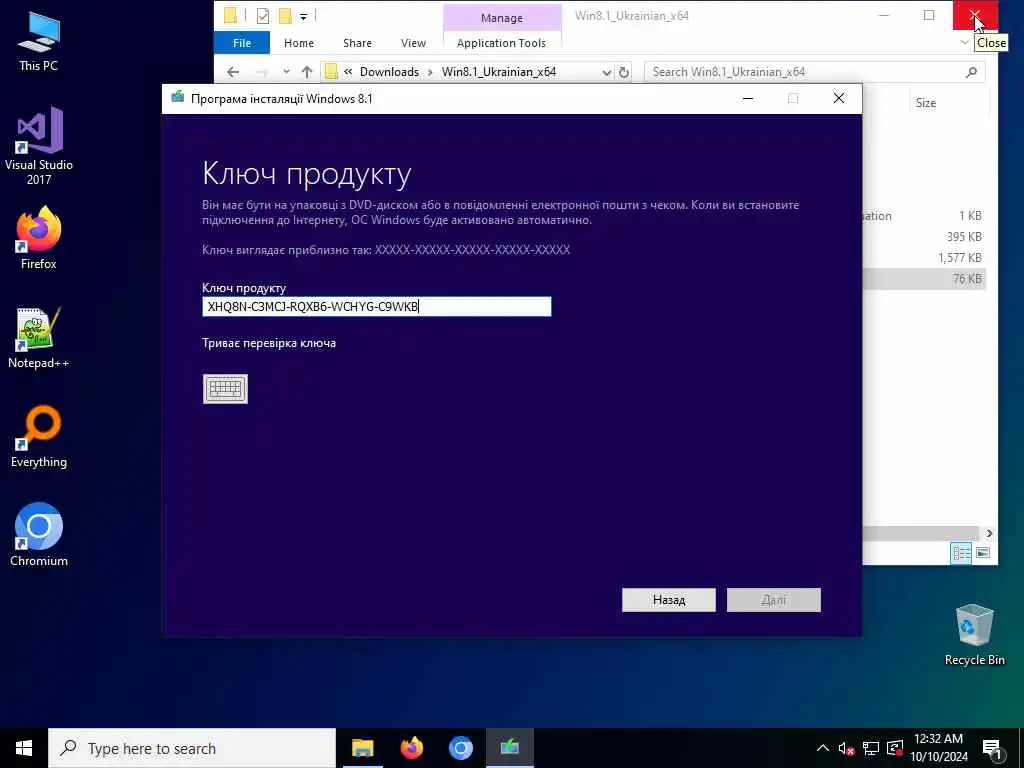Minimize the Windows 8.1 setup window
The image size is (1024, 768).
pyautogui.click(x=748, y=99)
